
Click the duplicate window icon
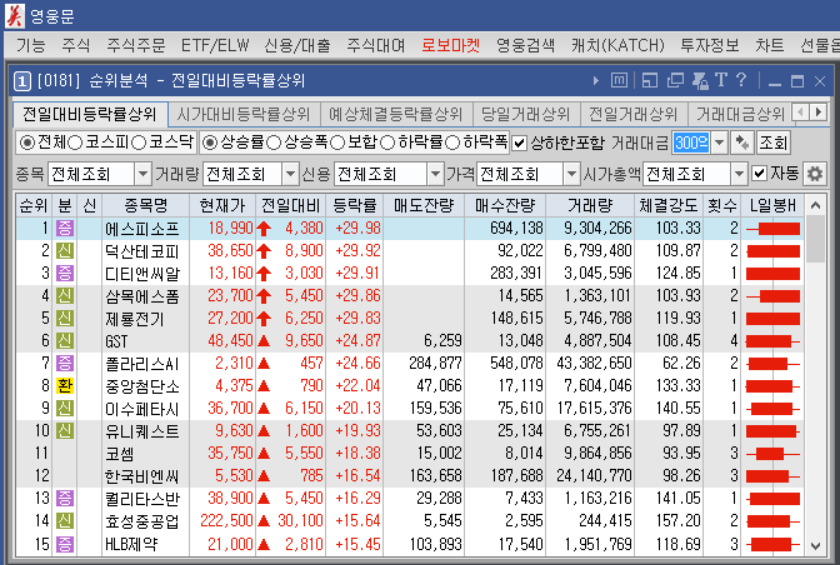(x=675, y=81)
